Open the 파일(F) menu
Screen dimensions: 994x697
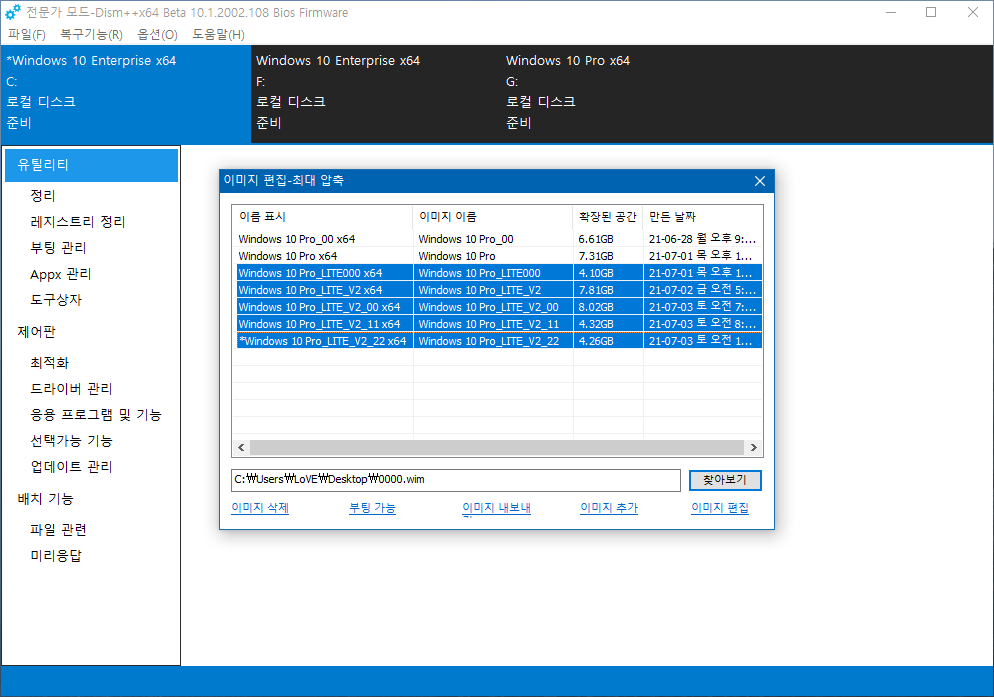(27, 34)
